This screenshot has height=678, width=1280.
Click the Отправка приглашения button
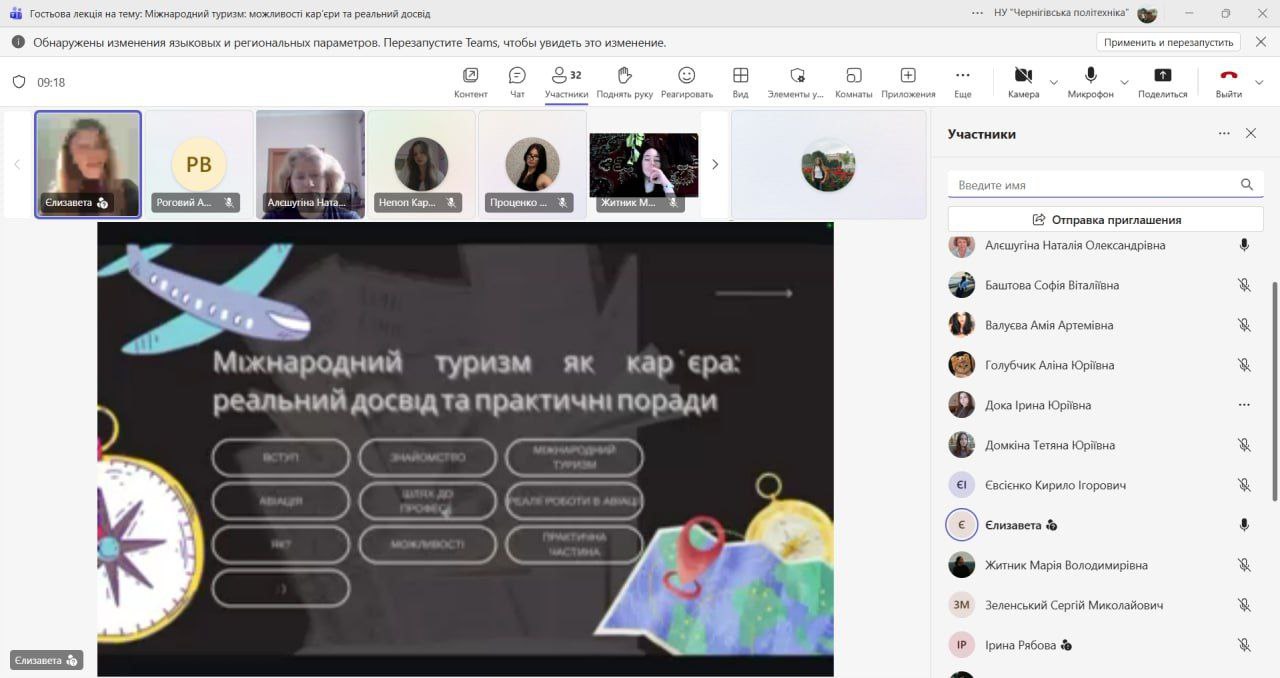point(1106,219)
